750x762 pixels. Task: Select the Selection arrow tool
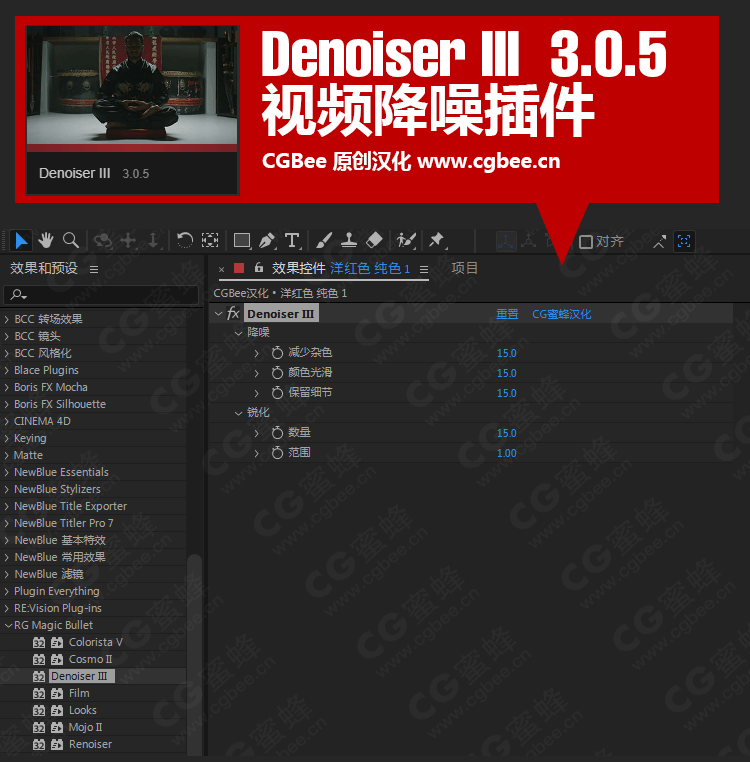tap(21, 241)
